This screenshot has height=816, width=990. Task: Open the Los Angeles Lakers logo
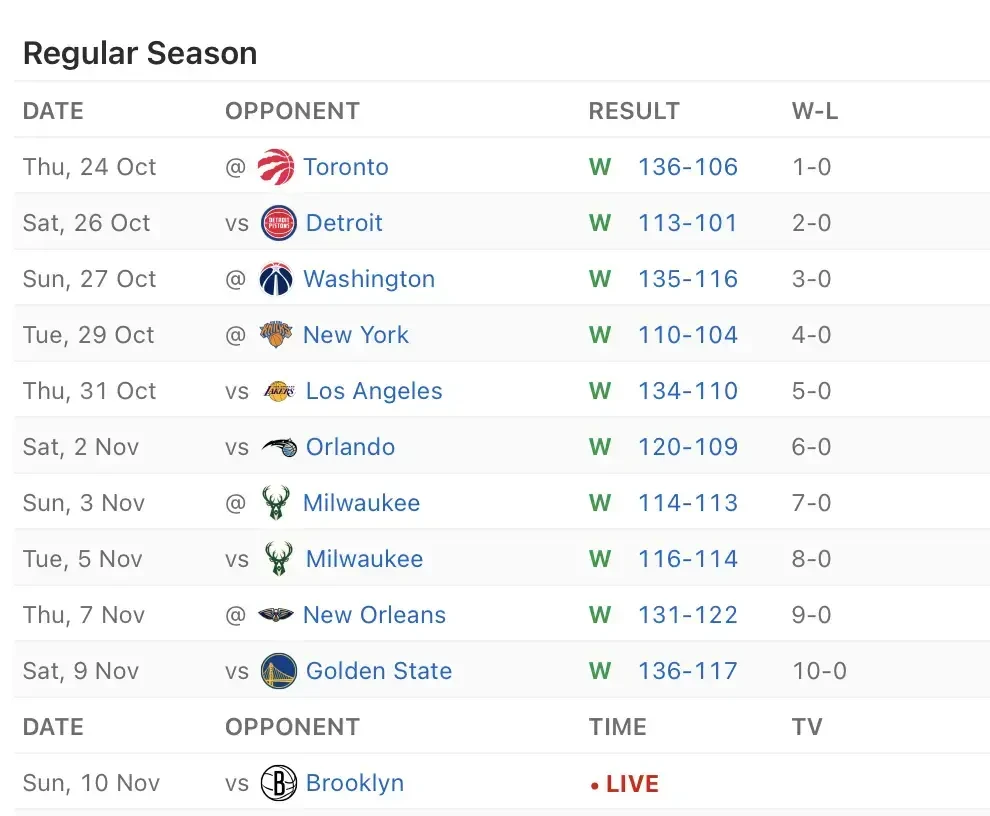pos(278,391)
